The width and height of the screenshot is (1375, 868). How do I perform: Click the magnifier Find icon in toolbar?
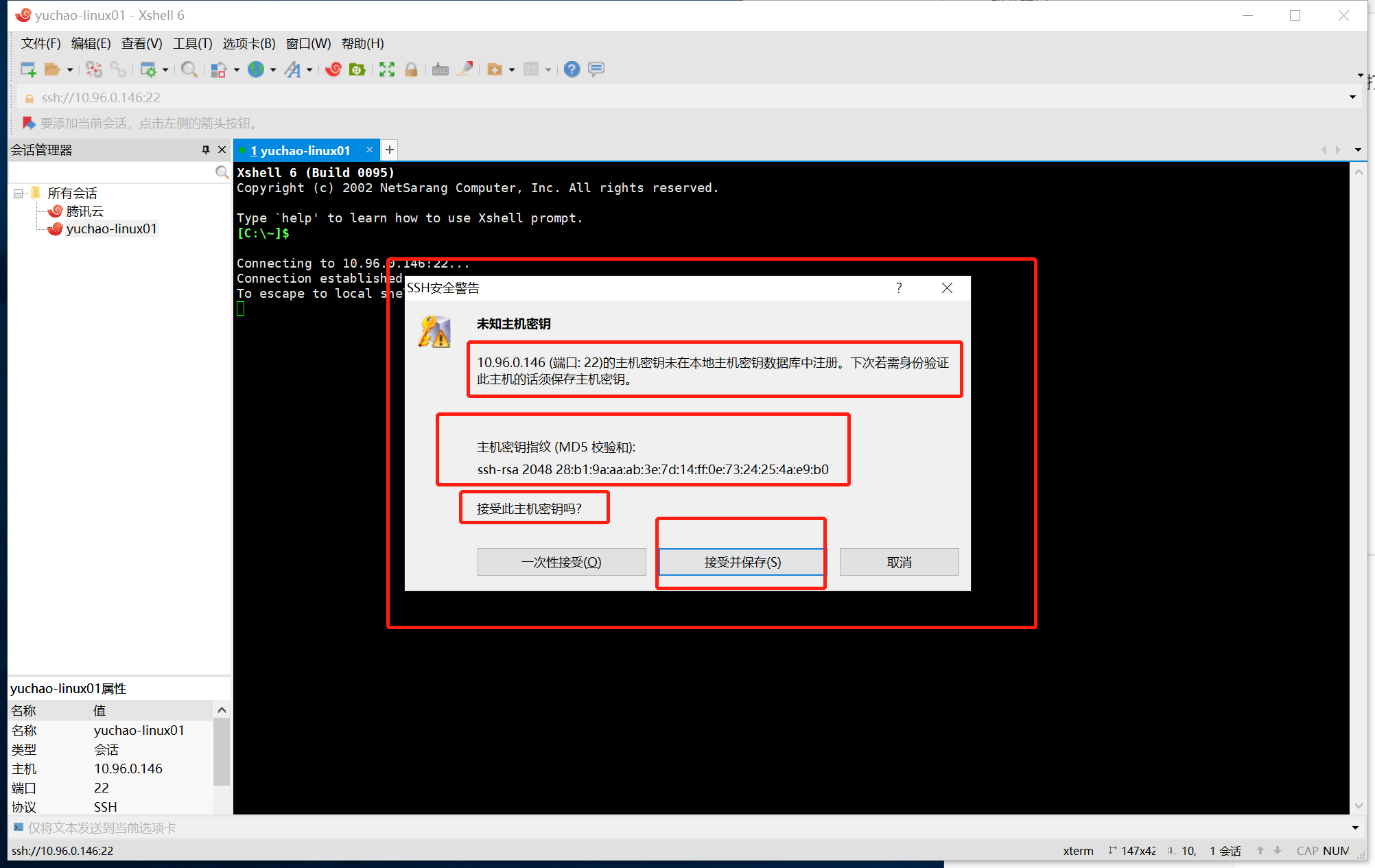click(189, 69)
